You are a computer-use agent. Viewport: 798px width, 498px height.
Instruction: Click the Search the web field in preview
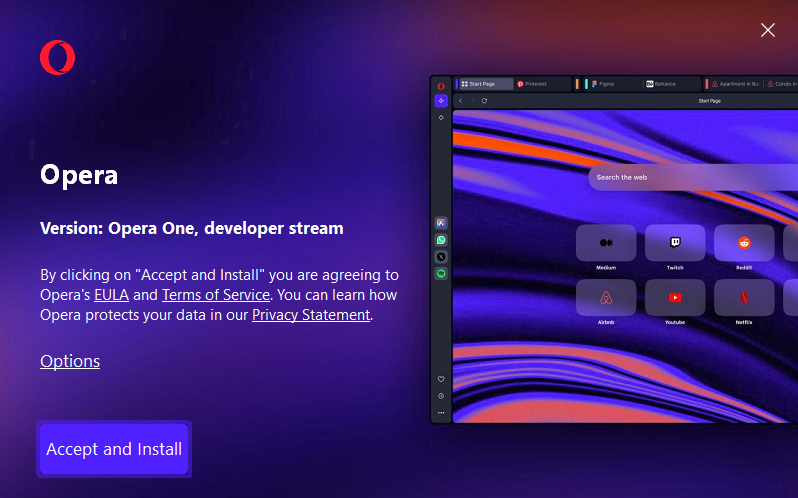pyautogui.click(x=693, y=178)
